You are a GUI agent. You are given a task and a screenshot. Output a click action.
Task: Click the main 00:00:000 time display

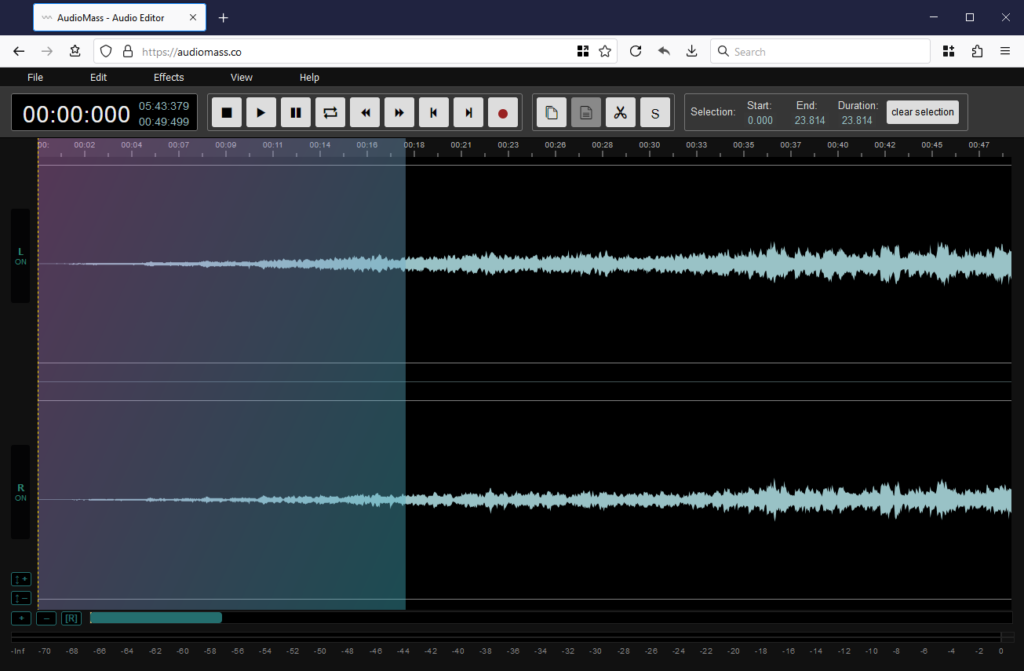pyautogui.click(x=76, y=114)
